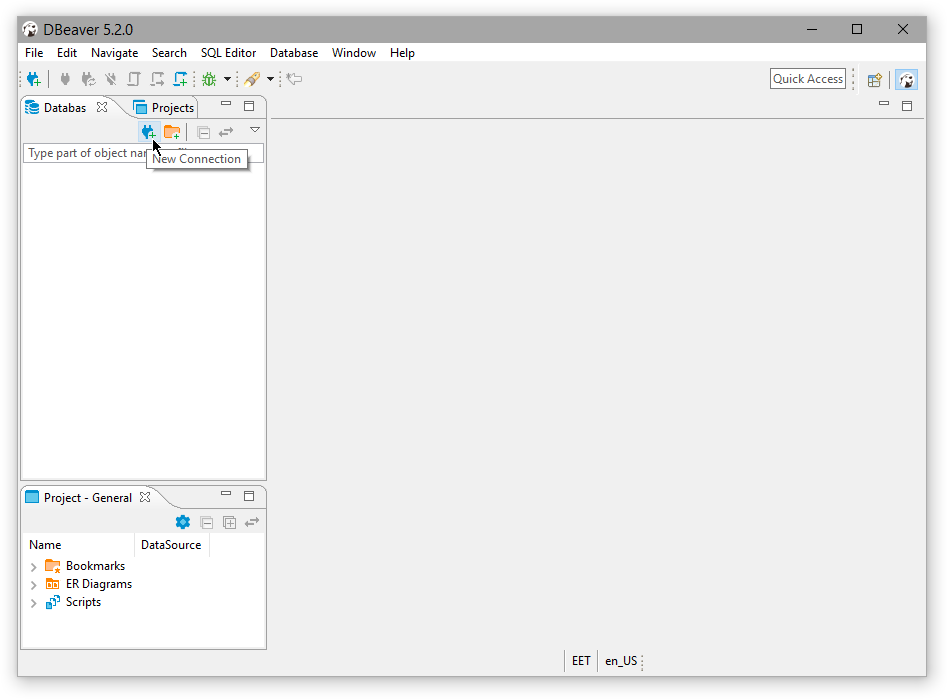Click the green bug debug icon

pyautogui.click(x=209, y=79)
